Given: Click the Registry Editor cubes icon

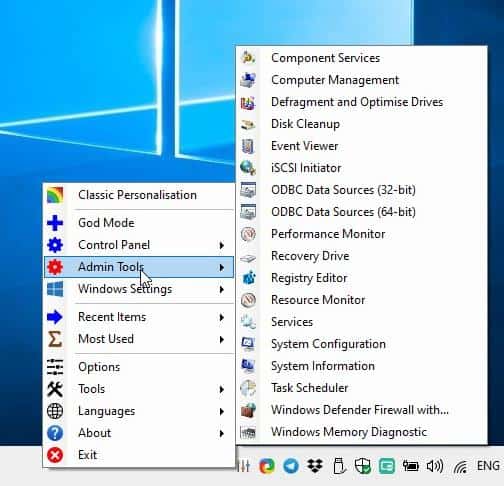Looking at the screenshot, I should (249, 278).
